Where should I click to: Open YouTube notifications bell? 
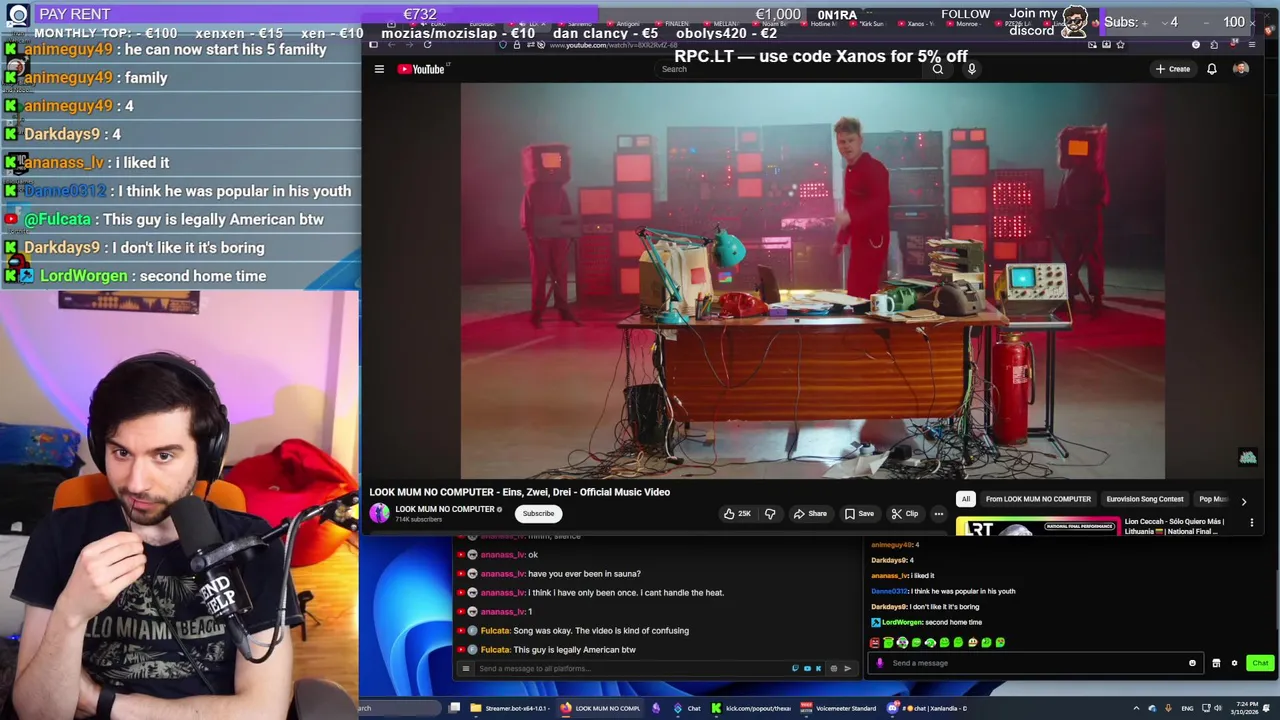[1211, 69]
